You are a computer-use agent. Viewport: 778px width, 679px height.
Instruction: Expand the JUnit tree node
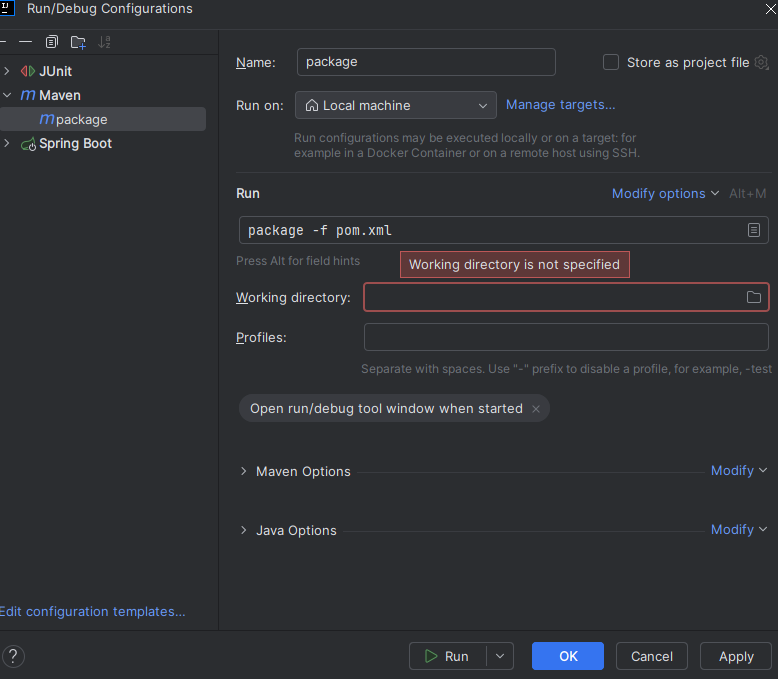(x=7, y=71)
